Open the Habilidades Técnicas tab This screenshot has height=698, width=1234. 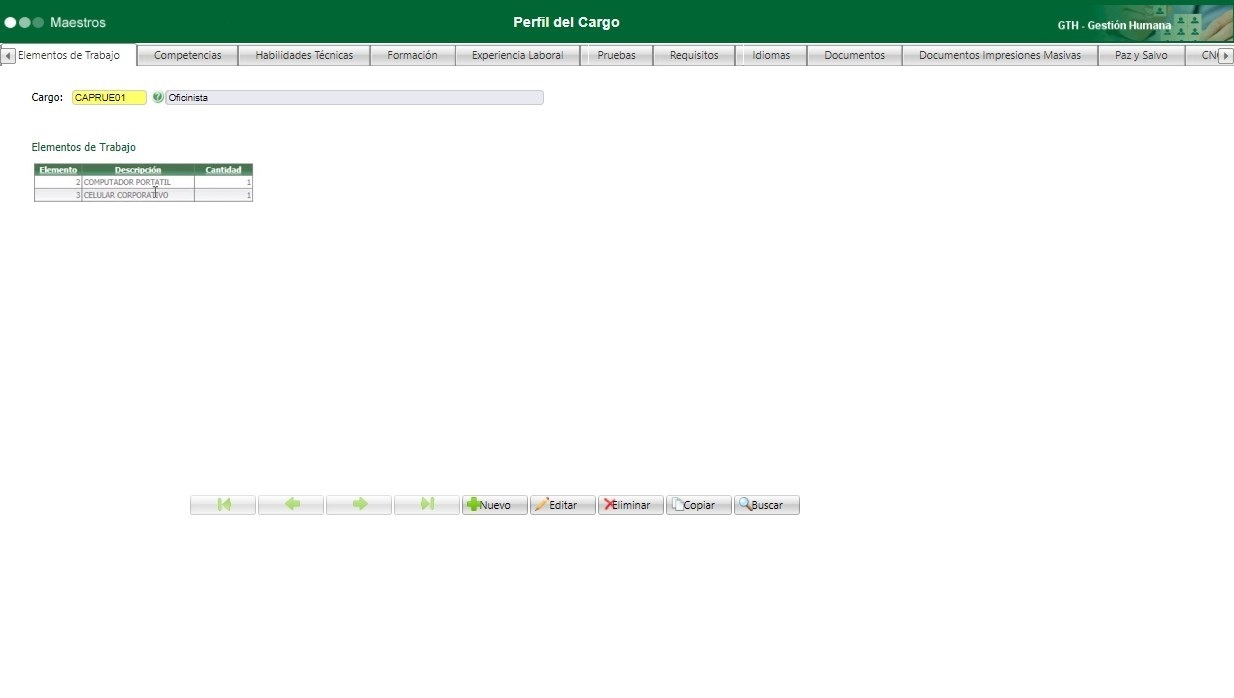[304, 56]
